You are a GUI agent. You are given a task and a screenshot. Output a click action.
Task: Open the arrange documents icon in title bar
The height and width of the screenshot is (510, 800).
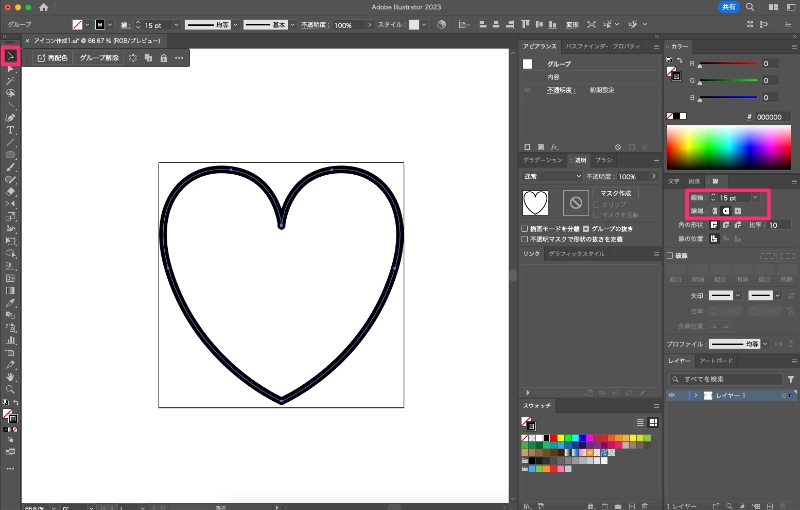[773, 7]
